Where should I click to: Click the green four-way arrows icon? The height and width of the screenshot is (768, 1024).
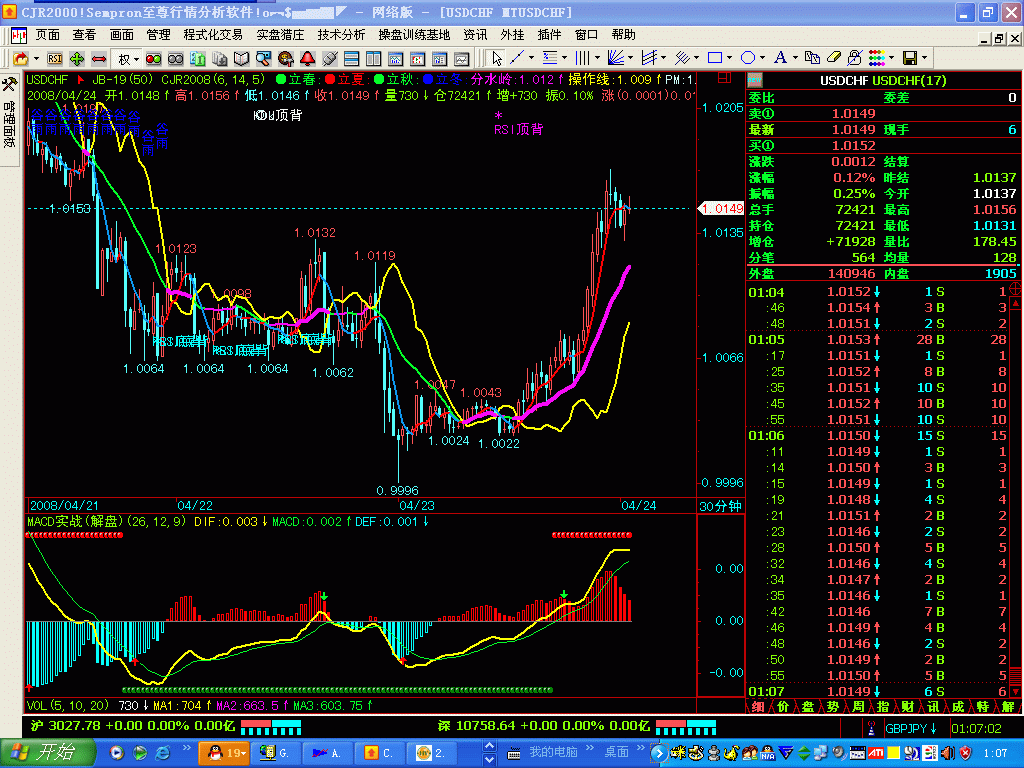77,58
